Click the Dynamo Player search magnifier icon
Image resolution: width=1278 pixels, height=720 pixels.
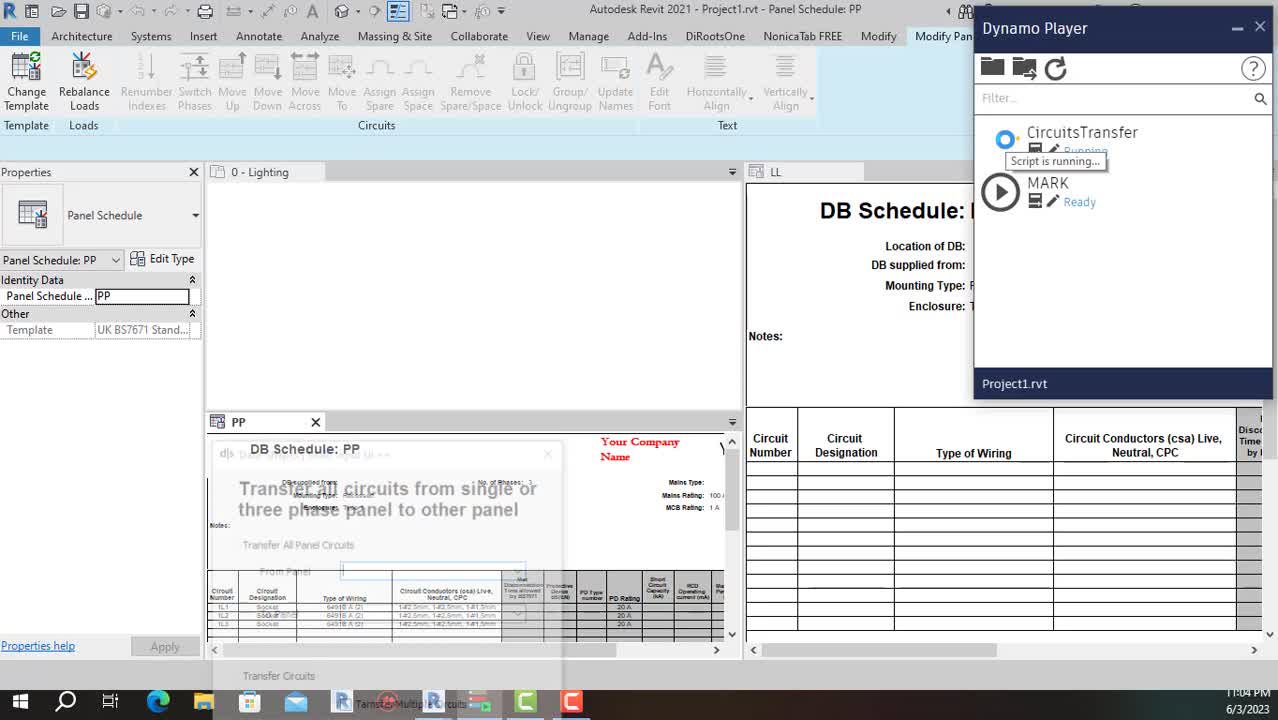click(x=1260, y=98)
